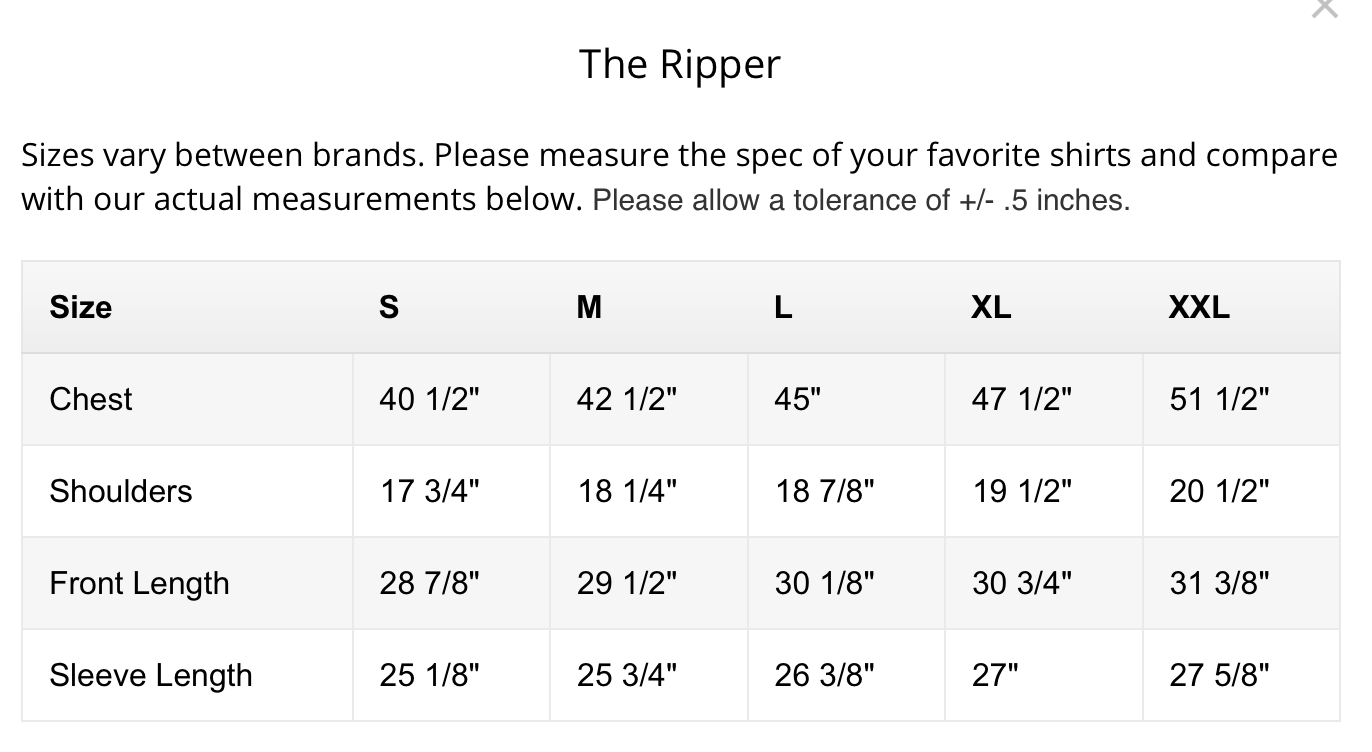Click the tolerance note about .5 inches

point(861,200)
